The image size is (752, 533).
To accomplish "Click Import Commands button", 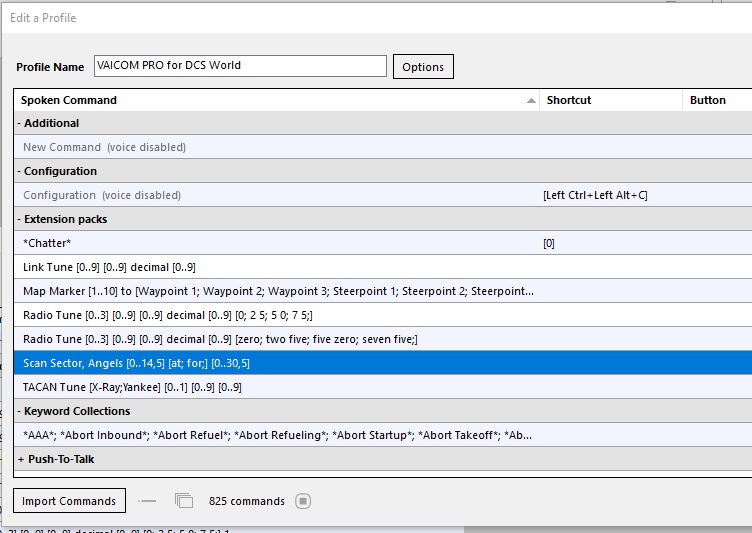I will [x=69, y=501].
